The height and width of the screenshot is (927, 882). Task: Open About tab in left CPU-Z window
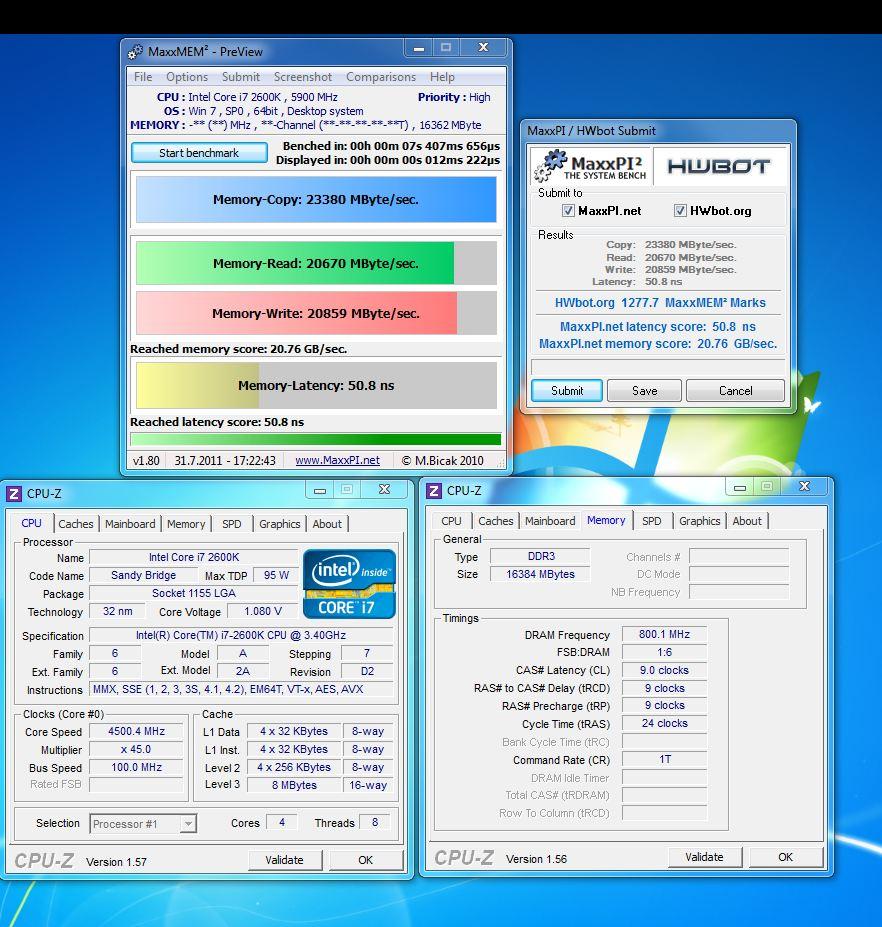point(327,524)
